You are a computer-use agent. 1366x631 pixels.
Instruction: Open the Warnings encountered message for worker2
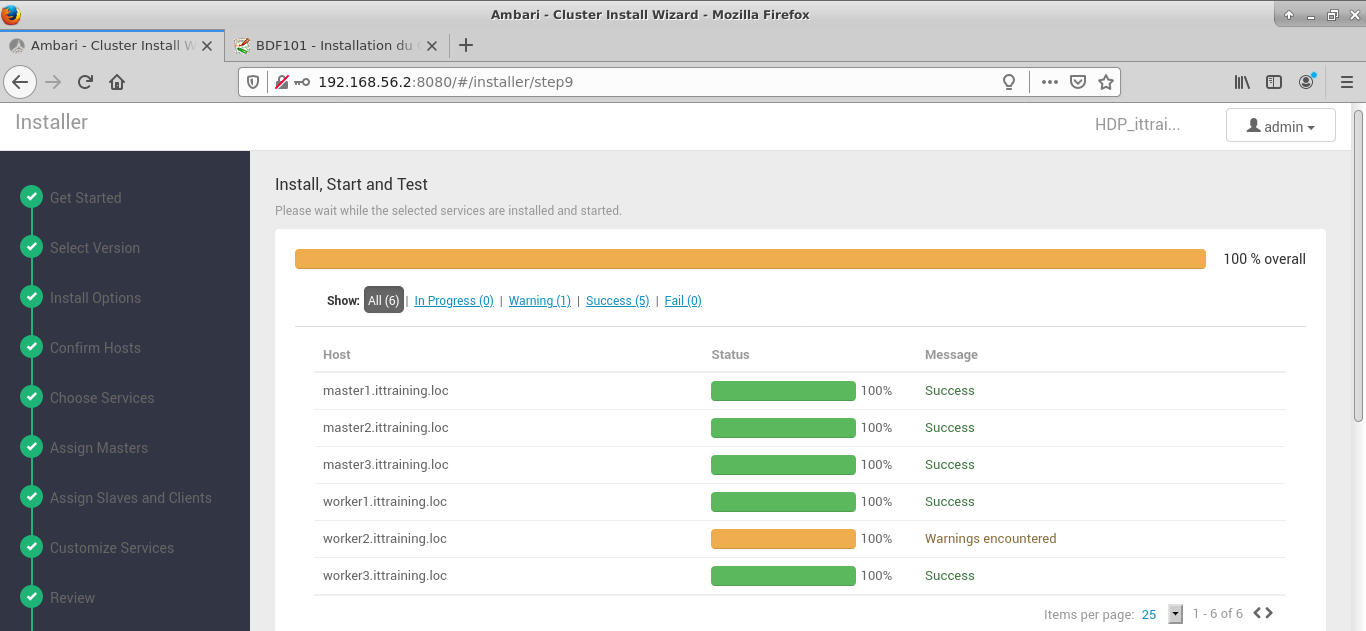tap(990, 539)
